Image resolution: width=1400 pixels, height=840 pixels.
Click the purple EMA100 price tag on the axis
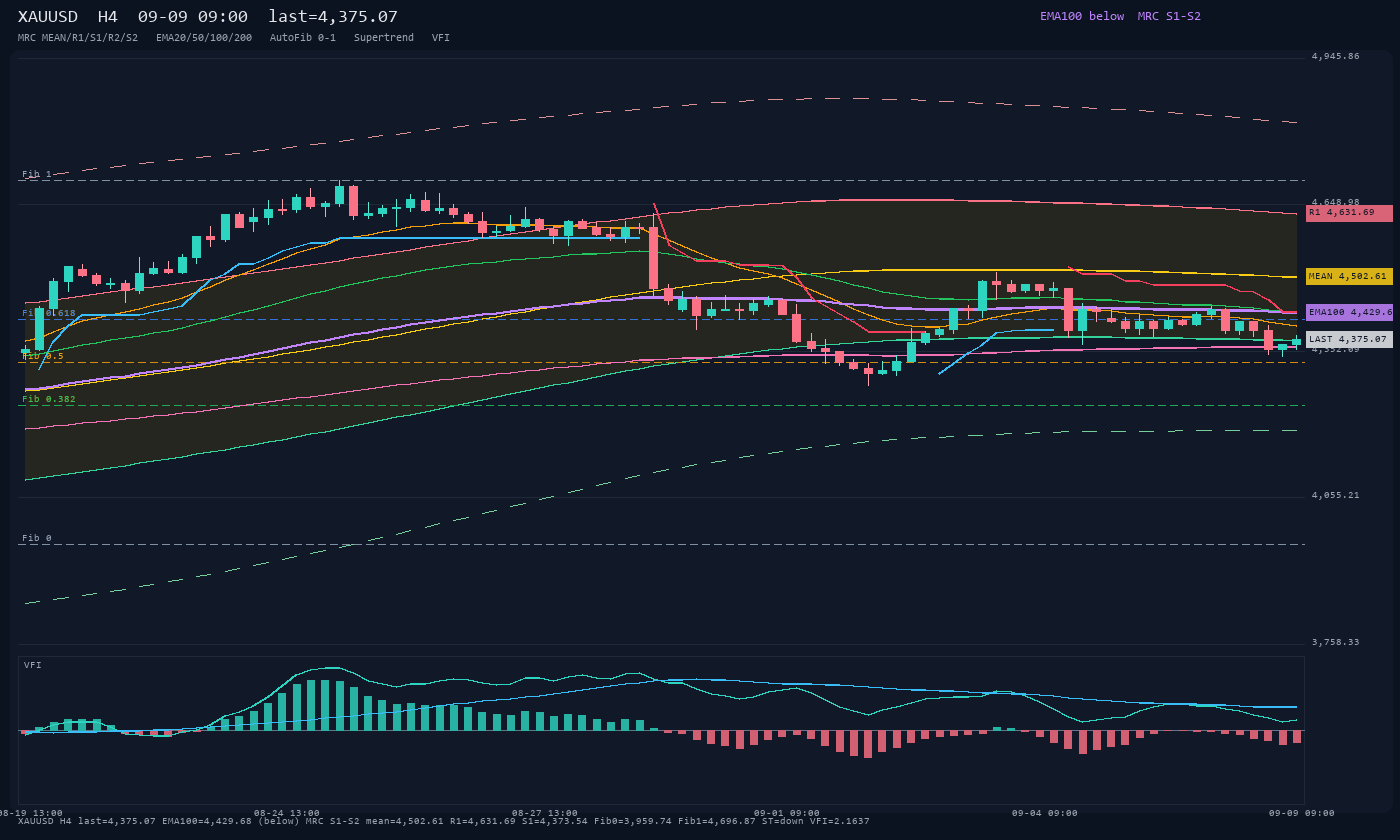1349,312
